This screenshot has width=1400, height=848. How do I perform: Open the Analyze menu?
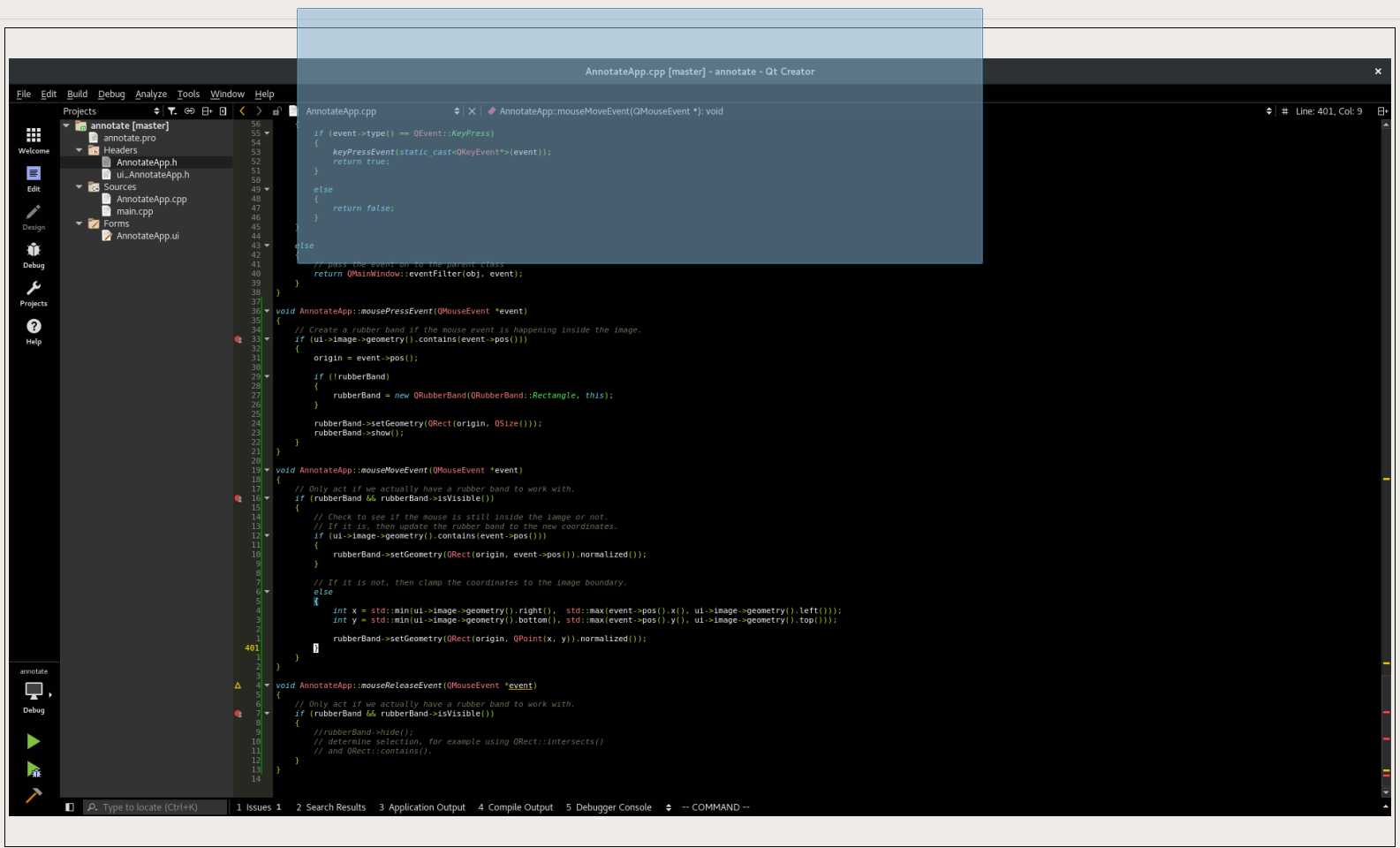(151, 95)
